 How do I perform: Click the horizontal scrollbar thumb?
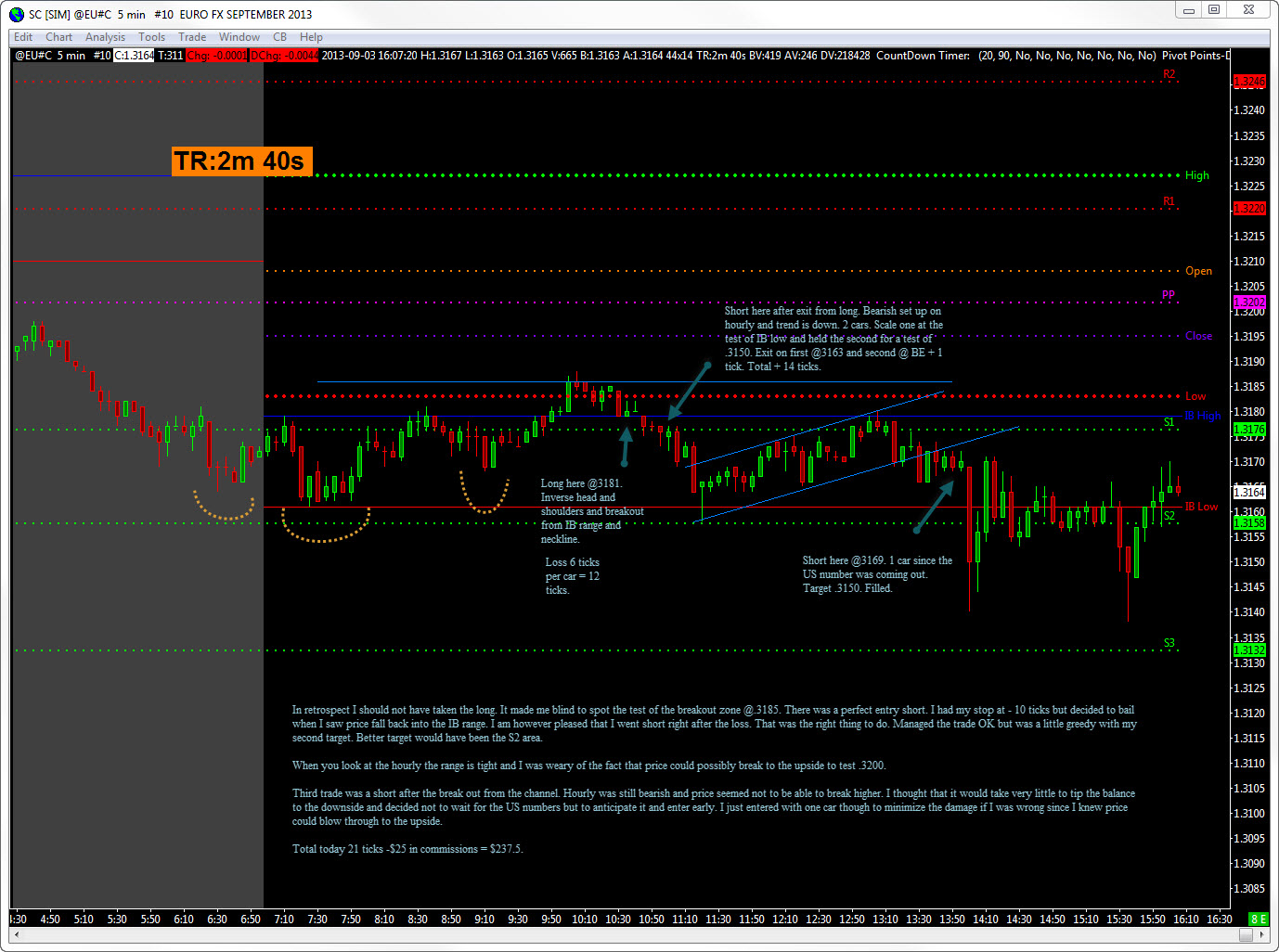click(x=1247, y=935)
